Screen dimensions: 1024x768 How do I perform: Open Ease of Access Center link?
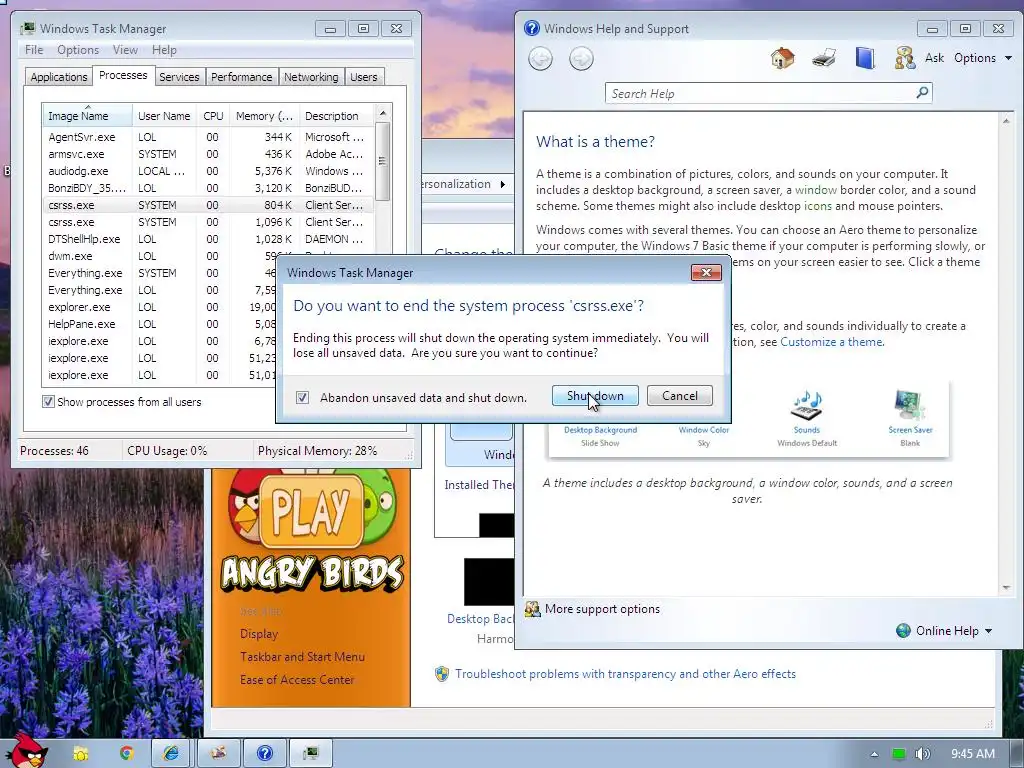297,680
